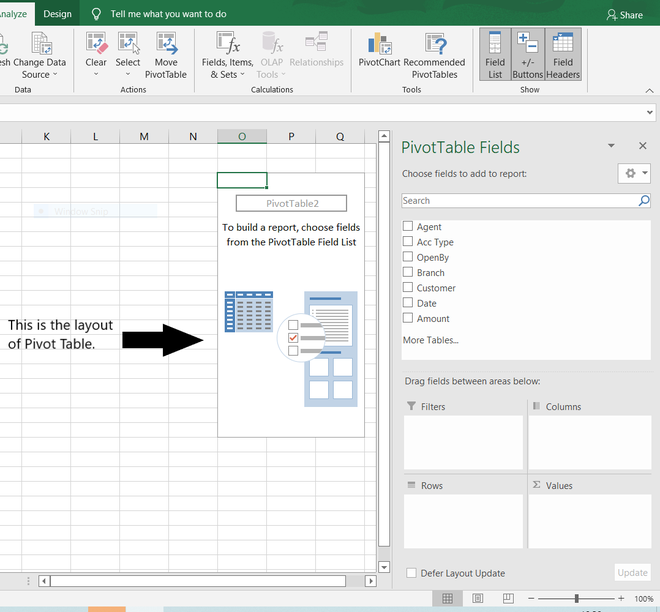
Task: Open Change Data Source
Action: [40, 55]
